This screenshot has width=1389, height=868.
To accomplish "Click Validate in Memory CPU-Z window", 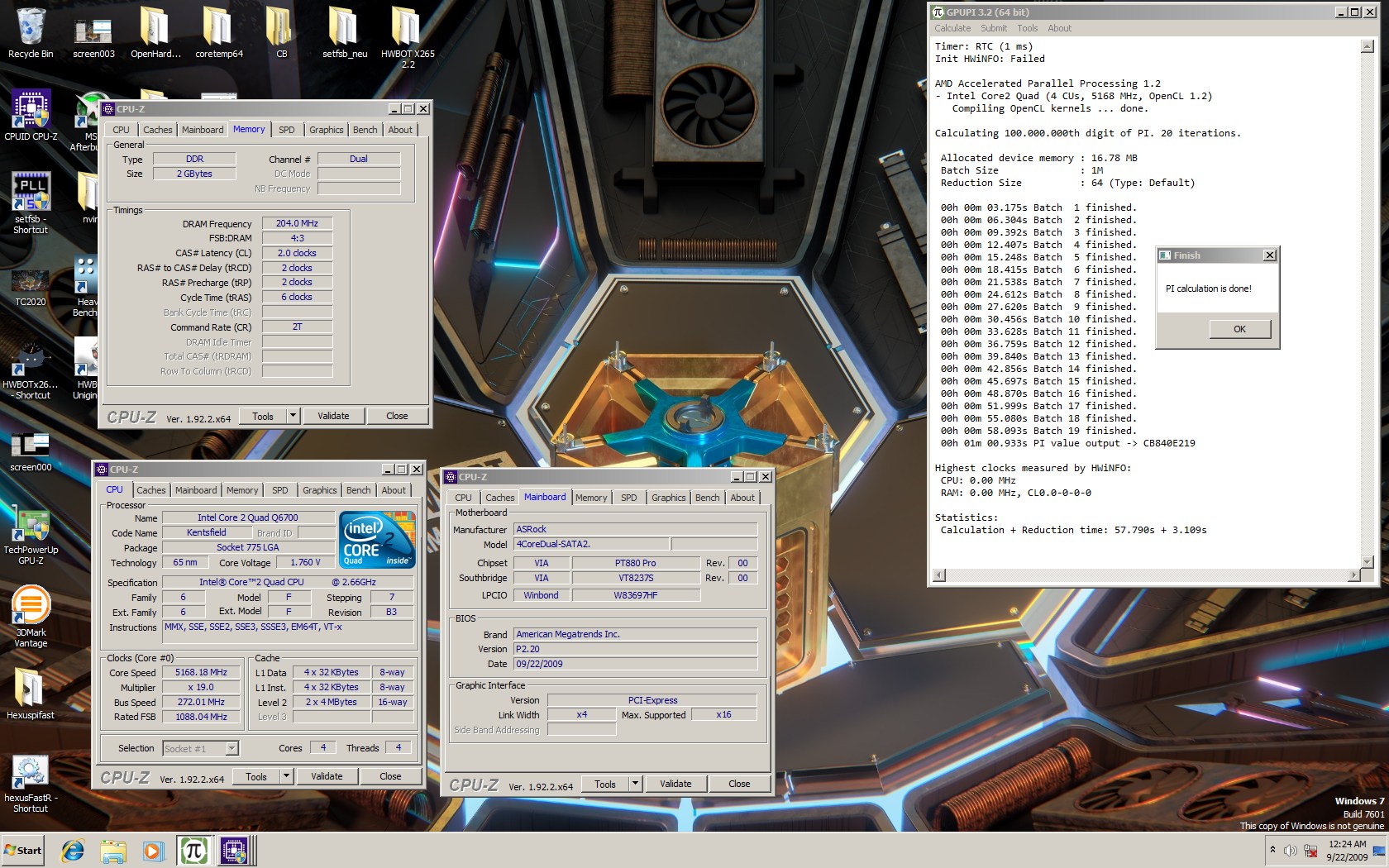I will pos(333,416).
